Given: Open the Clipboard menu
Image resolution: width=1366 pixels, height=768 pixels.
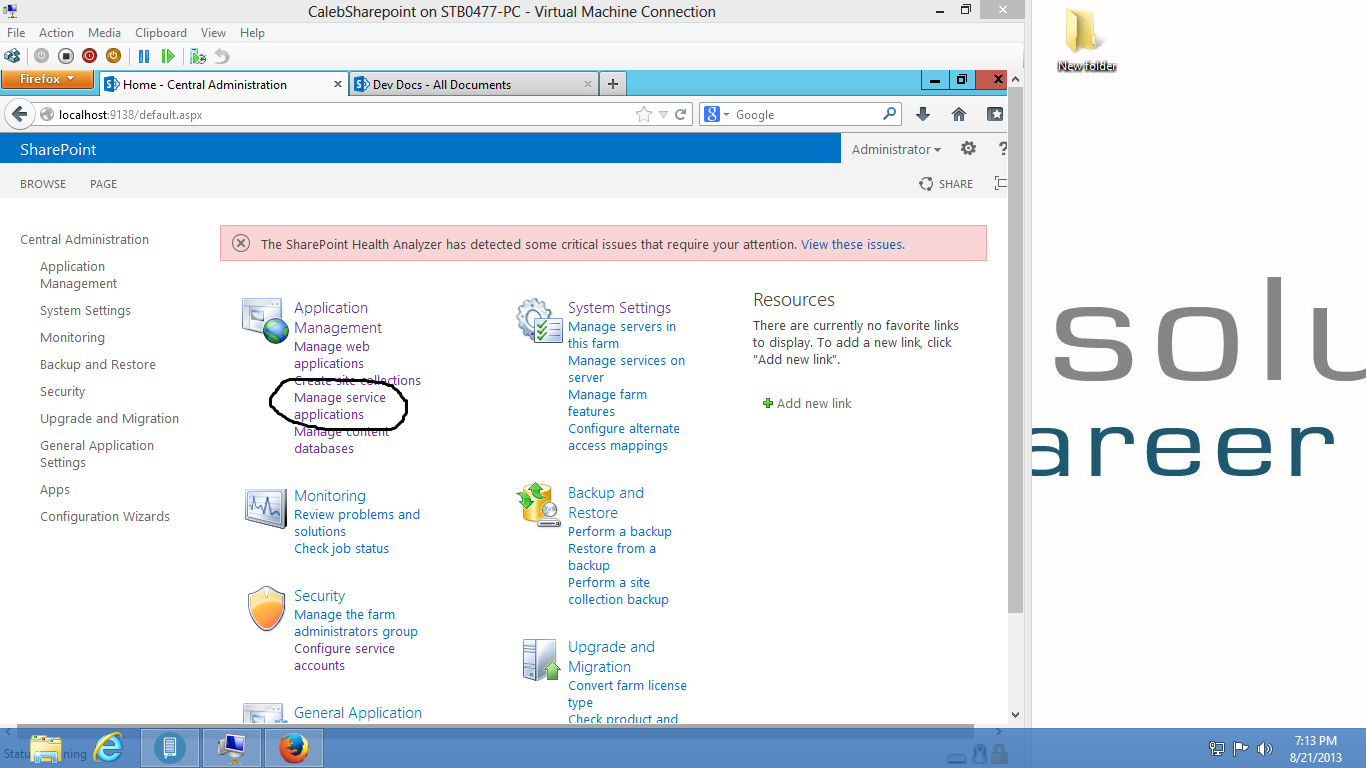Looking at the screenshot, I should coord(161,33).
